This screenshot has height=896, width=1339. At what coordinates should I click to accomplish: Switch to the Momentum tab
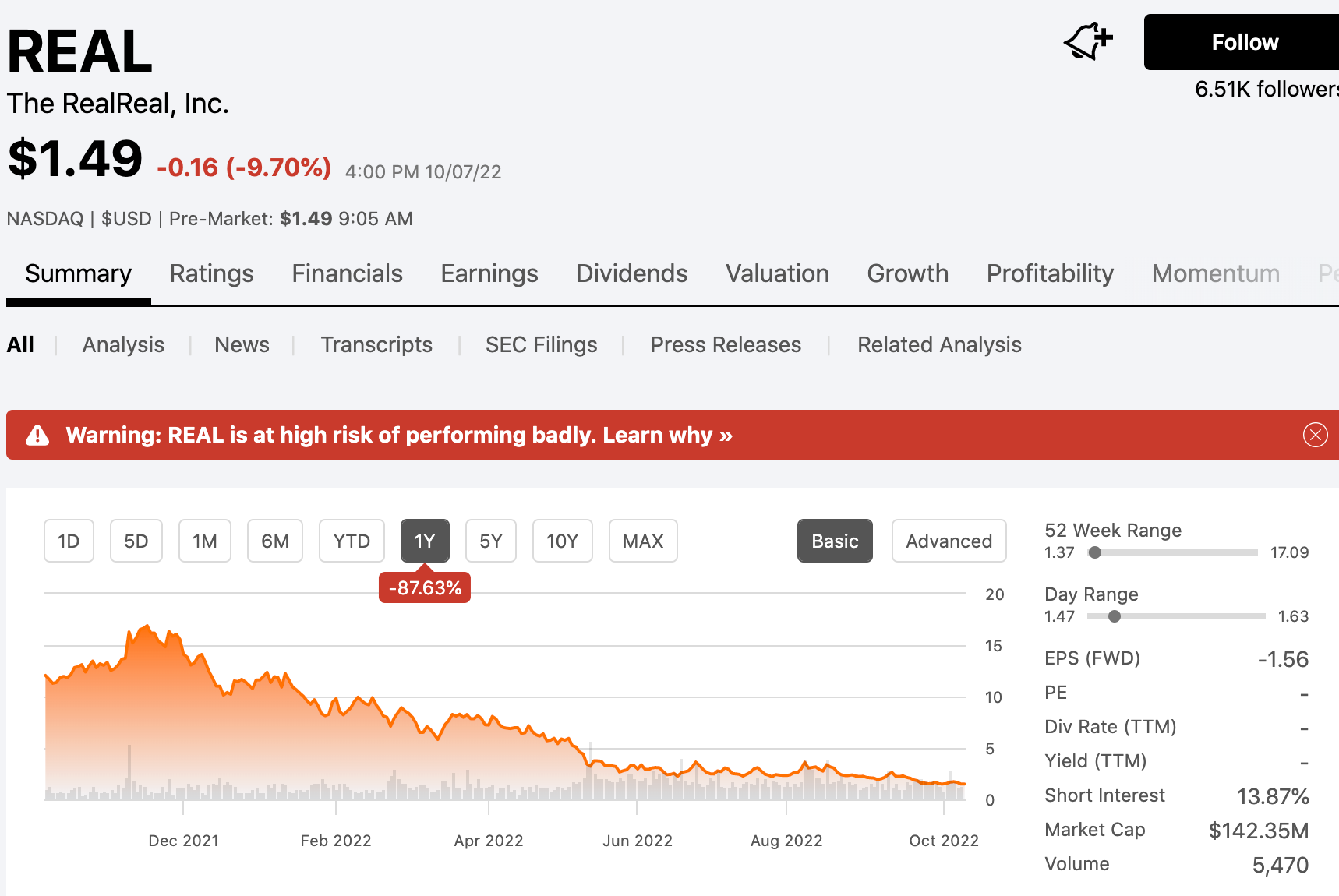pyautogui.click(x=1216, y=273)
